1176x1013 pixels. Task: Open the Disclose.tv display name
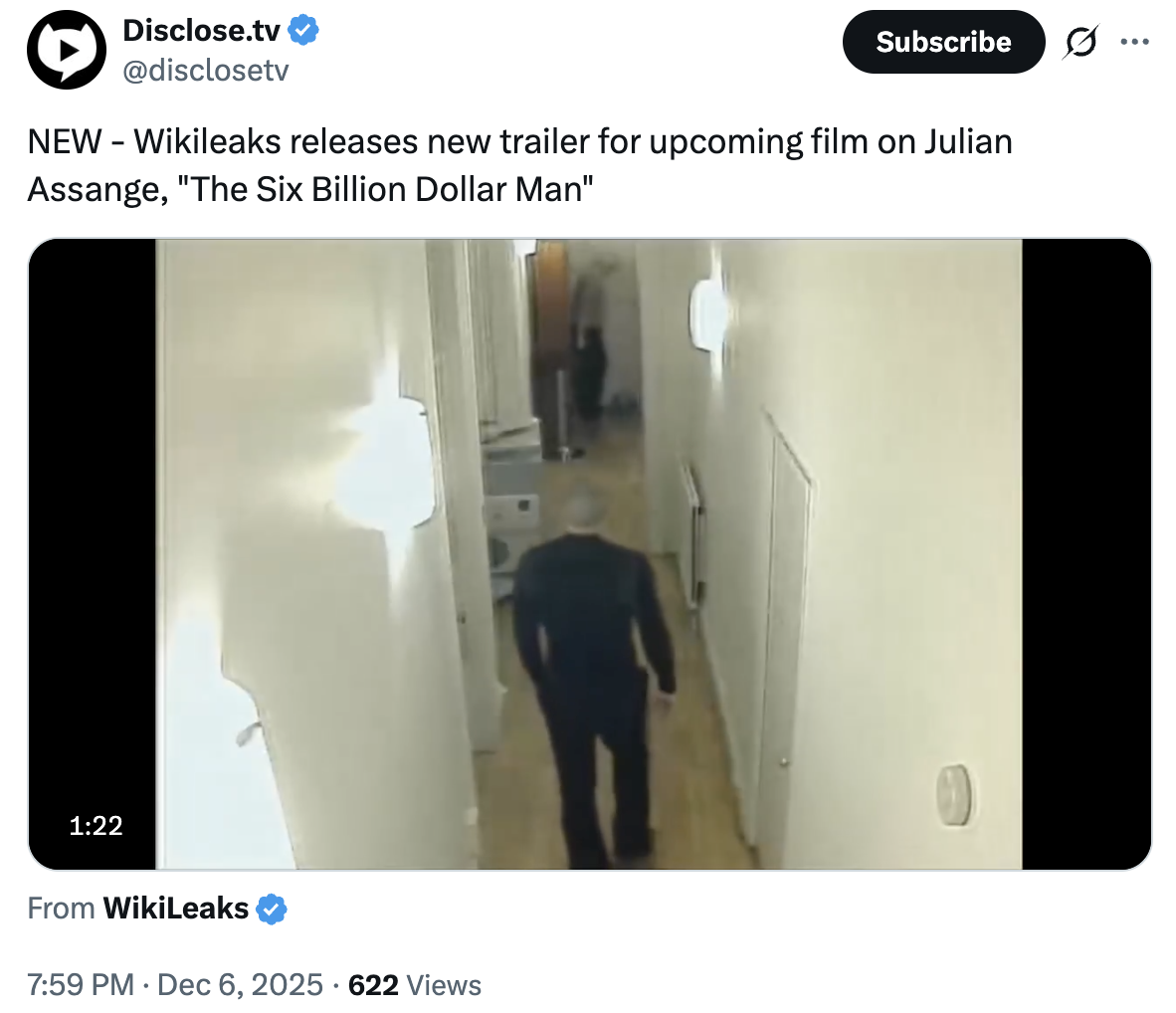[202, 30]
